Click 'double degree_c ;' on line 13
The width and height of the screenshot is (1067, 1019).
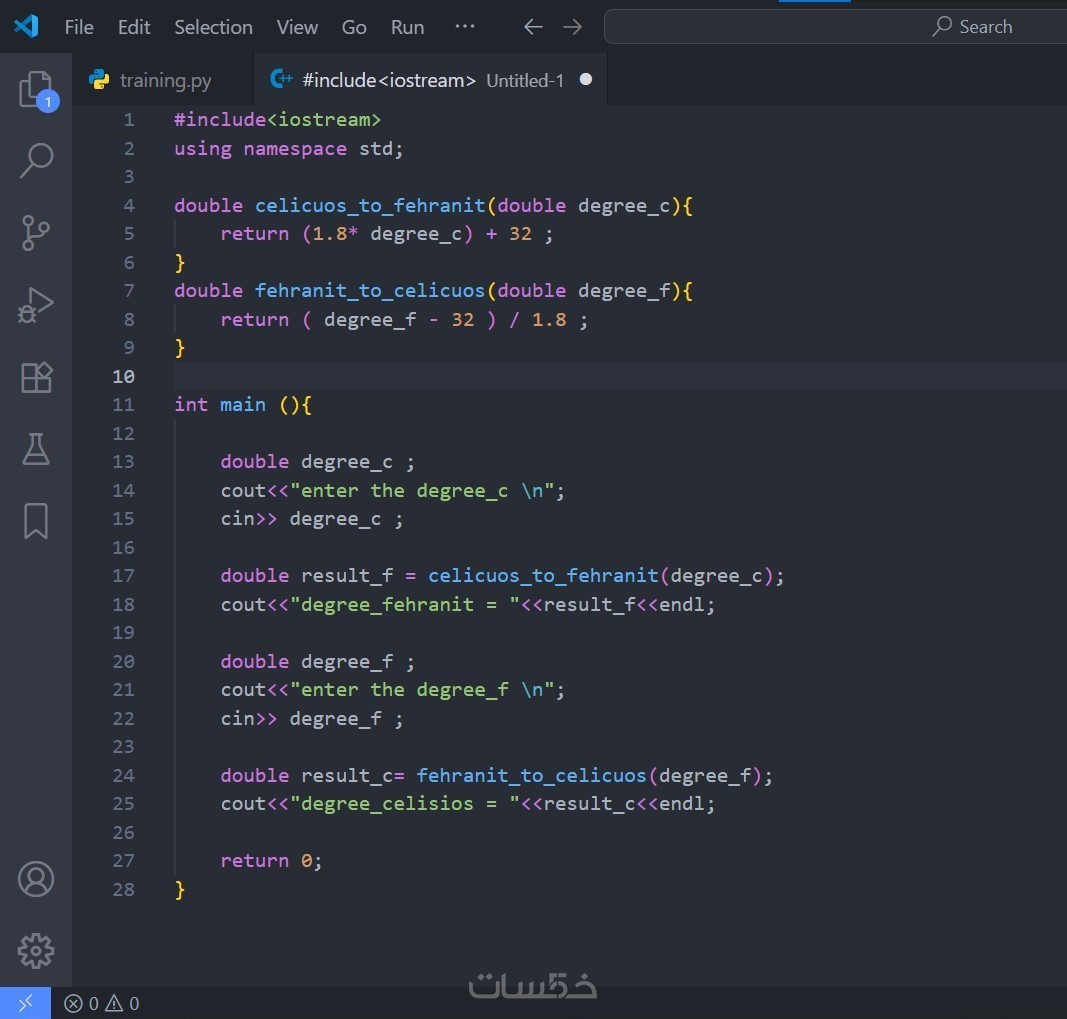pyautogui.click(x=317, y=462)
